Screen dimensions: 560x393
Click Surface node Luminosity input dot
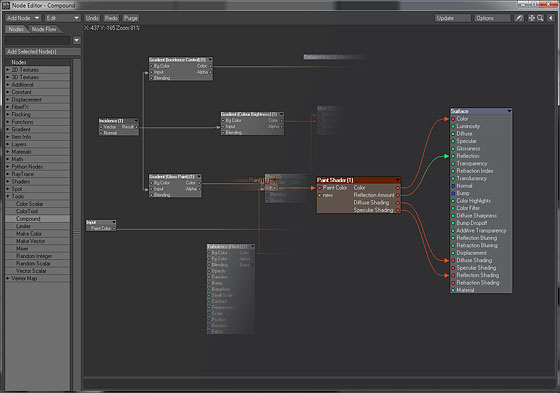[453, 126]
